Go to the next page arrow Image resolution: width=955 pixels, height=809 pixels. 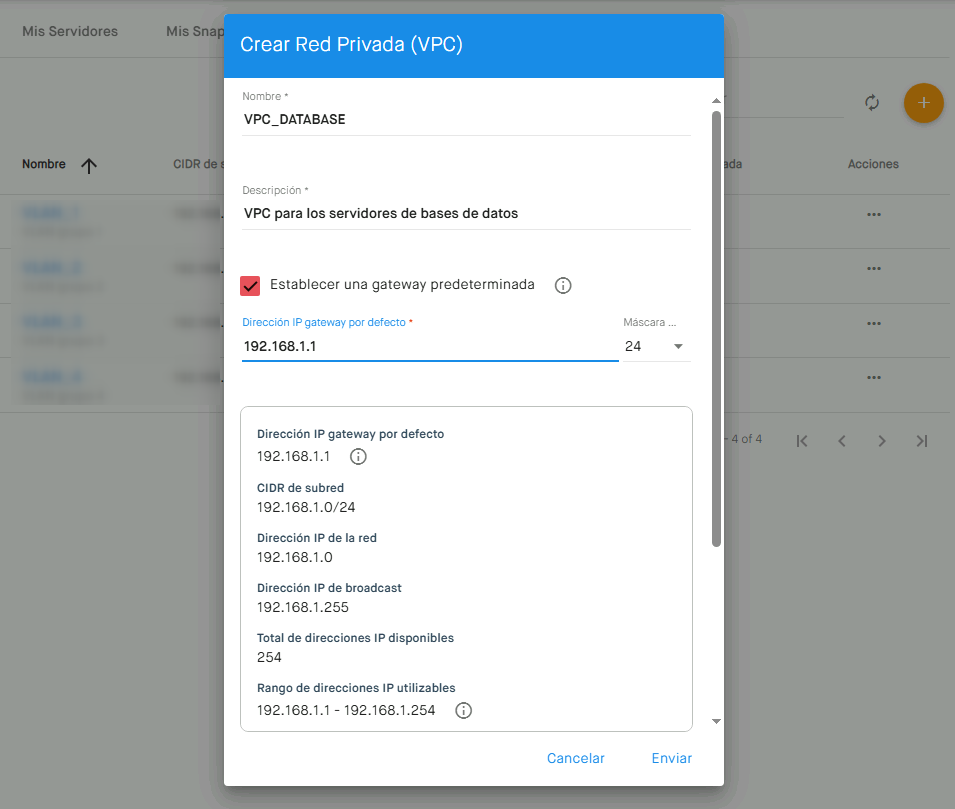pyautogui.click(x=881, y=441)
